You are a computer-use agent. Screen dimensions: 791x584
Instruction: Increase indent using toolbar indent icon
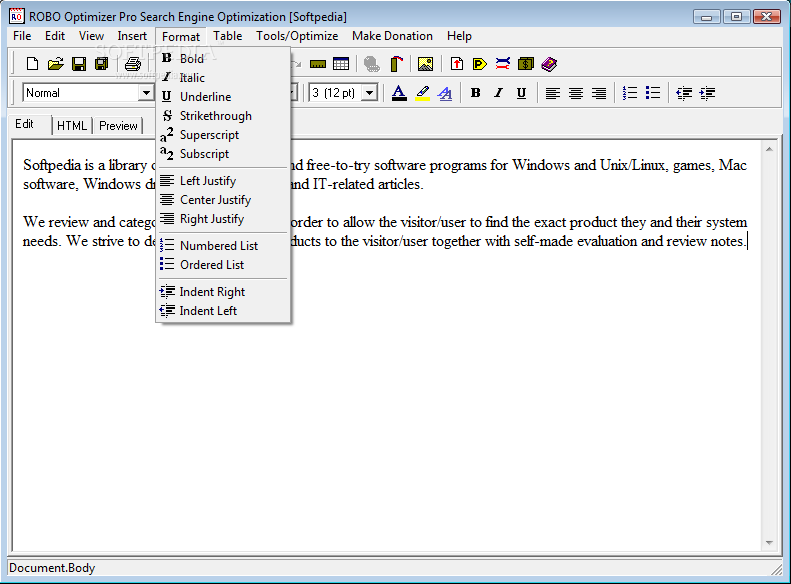tap(707, 93)
